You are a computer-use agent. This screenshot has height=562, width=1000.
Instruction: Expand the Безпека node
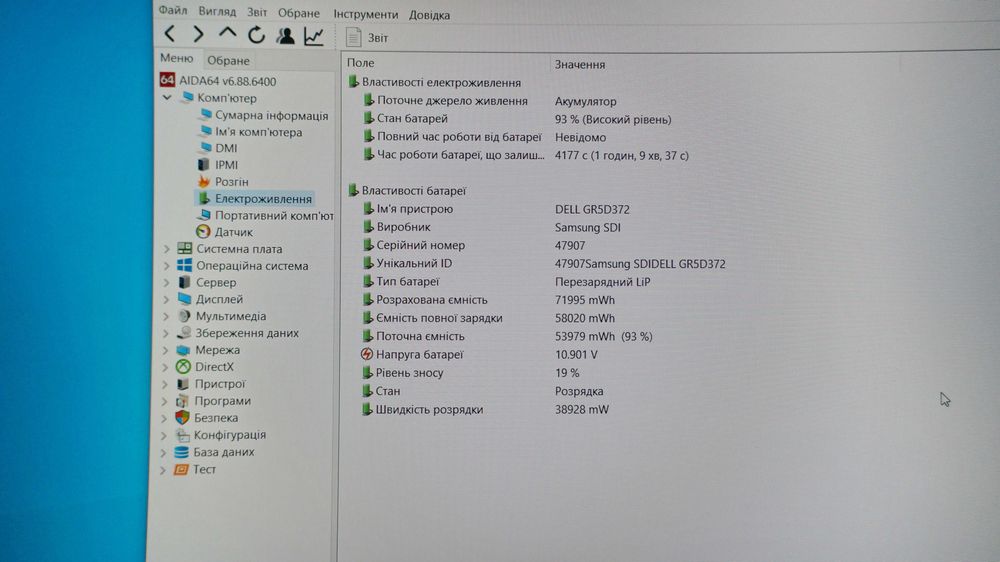pyautogui.click(x=163, y=418)
